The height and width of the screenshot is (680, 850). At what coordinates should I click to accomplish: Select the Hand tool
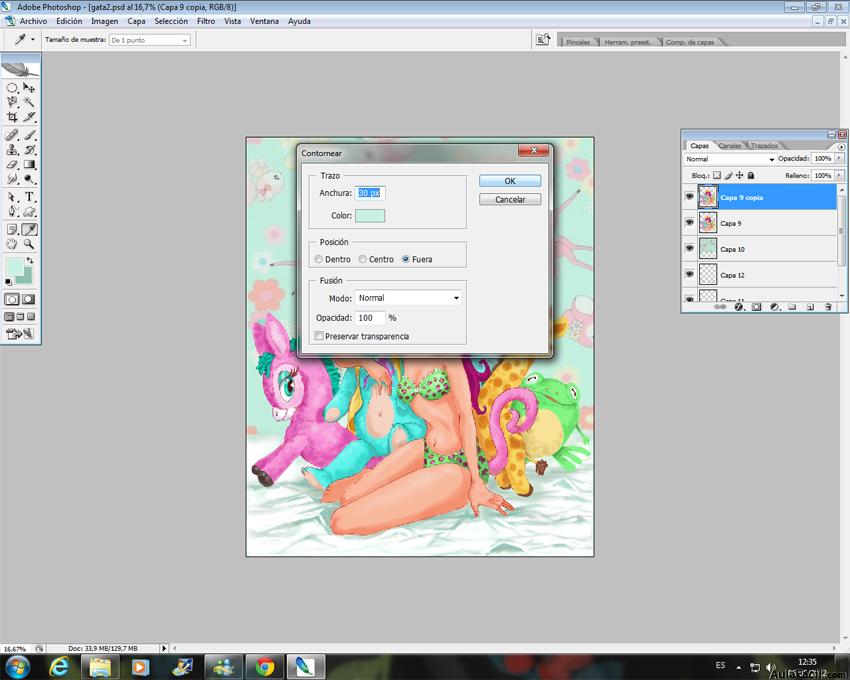(x=12, y=244)
